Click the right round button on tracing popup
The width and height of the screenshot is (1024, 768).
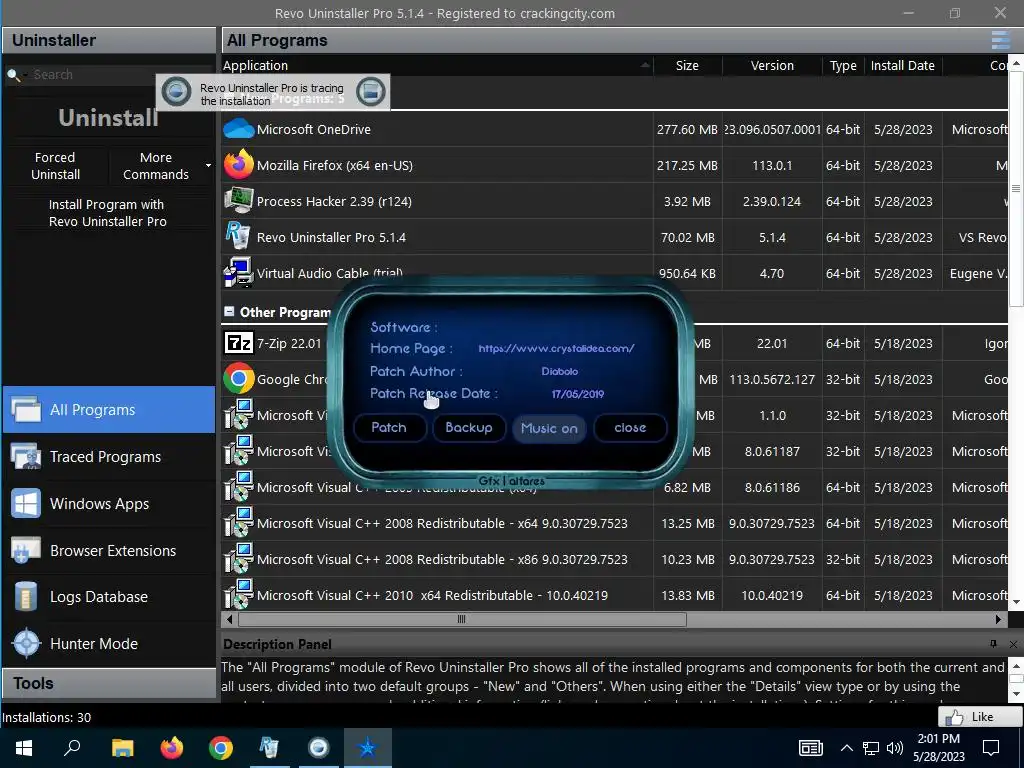371,92
